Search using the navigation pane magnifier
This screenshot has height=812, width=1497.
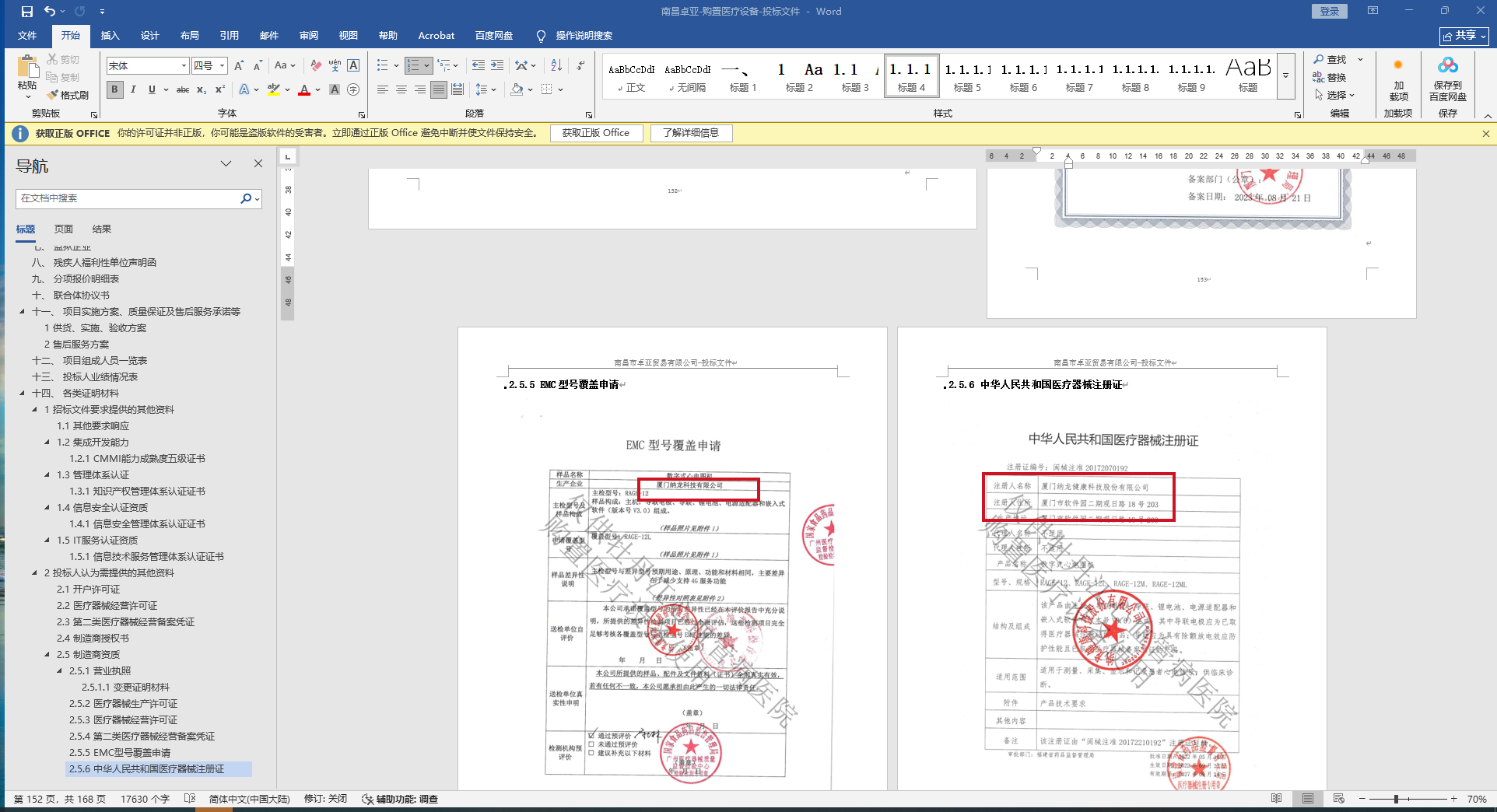coord(246,198)
